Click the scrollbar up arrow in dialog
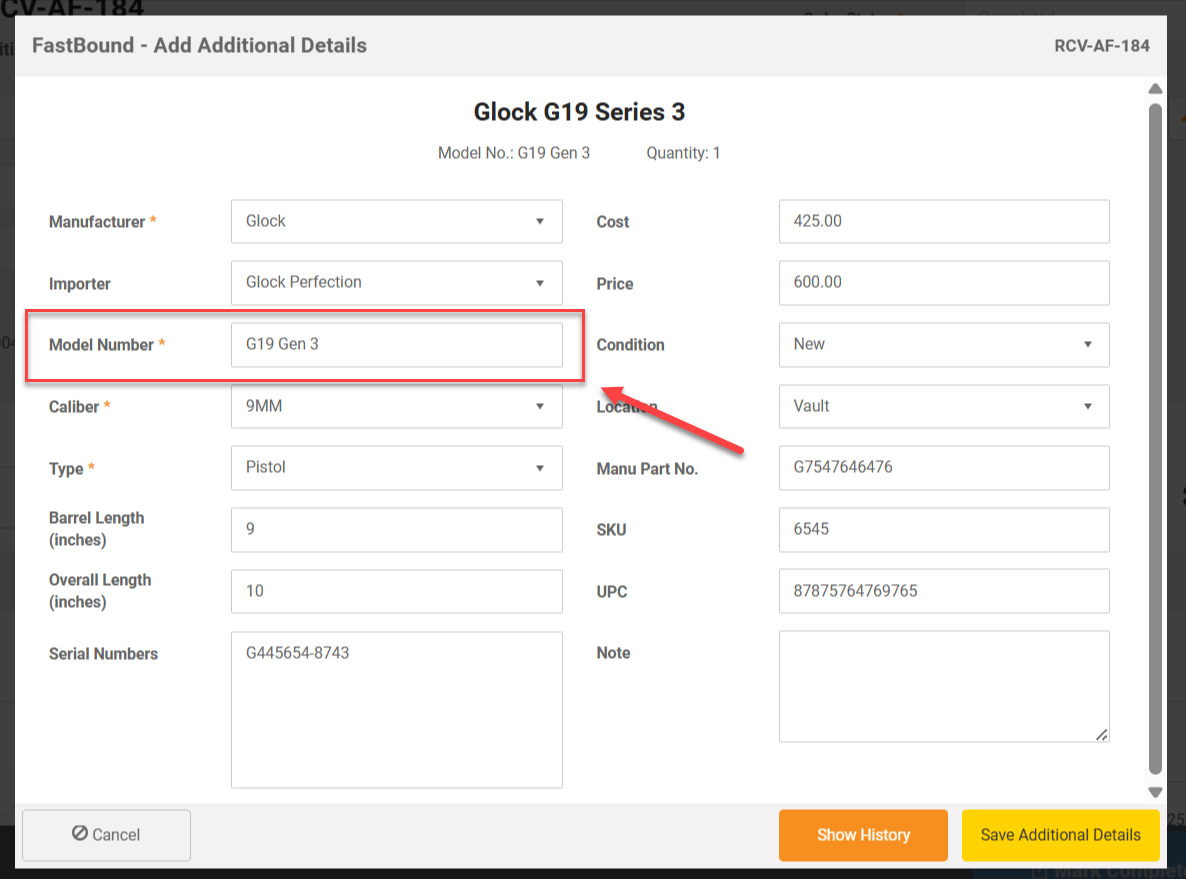Viewport: 1186px width, 879px height. tap(1155, 89)
